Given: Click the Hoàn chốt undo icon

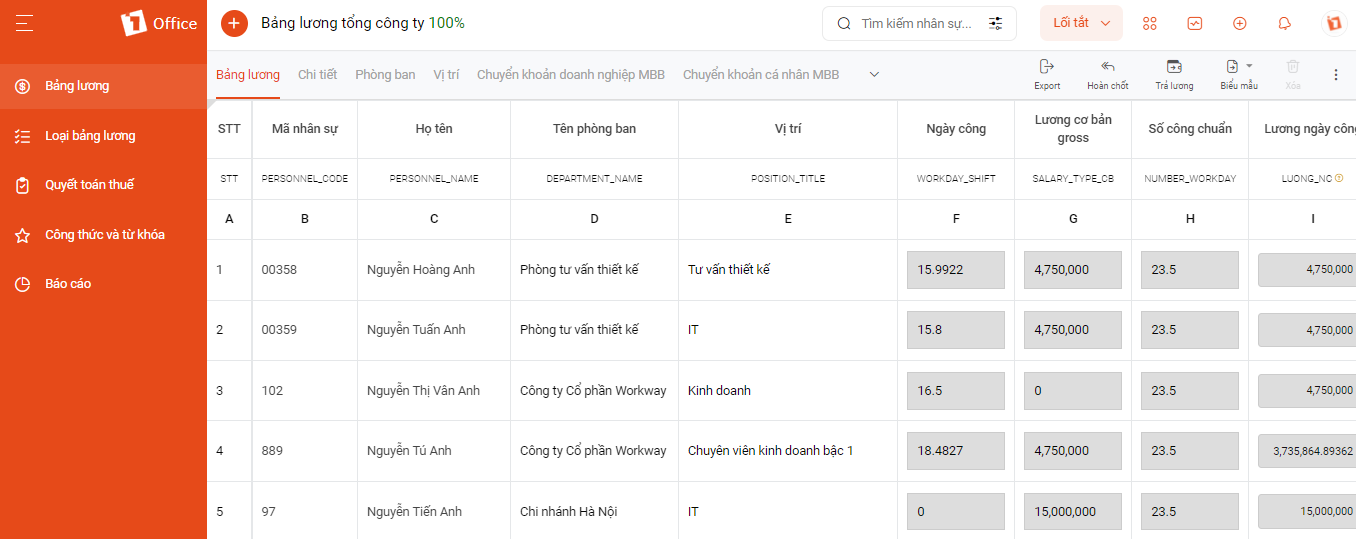Looking at the screenshot, I should pyautogui.click(x=1107, y=67).
